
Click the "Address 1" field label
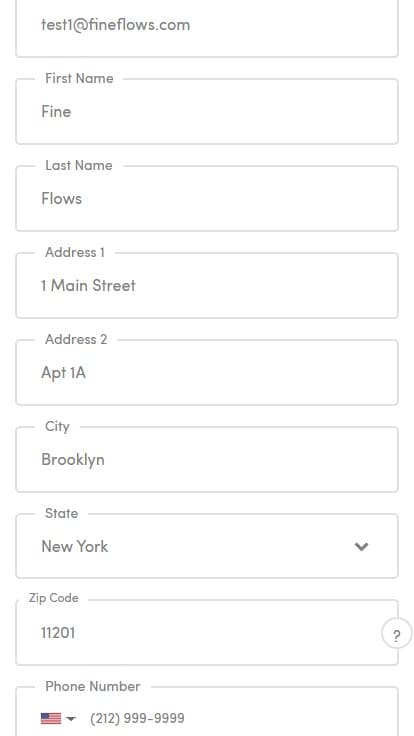pos(75,252)
